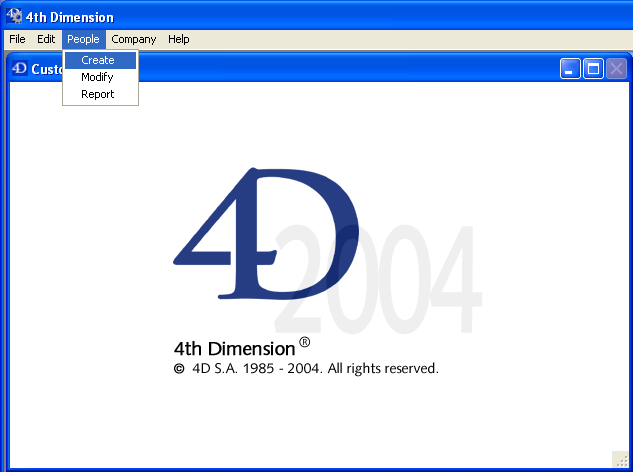This screenshot has width=633, height=472.
Task: Select Report in the People dropdown
Action: (98, 94)
